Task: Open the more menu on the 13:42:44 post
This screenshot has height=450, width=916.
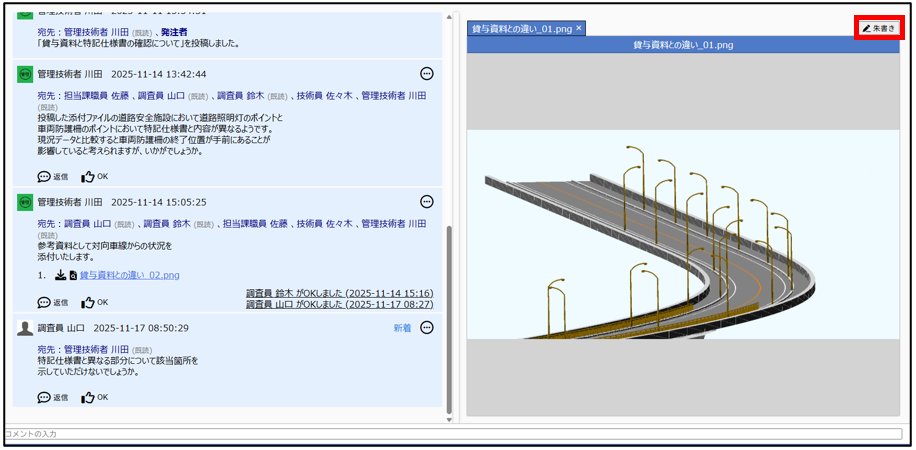Action: 427,74
